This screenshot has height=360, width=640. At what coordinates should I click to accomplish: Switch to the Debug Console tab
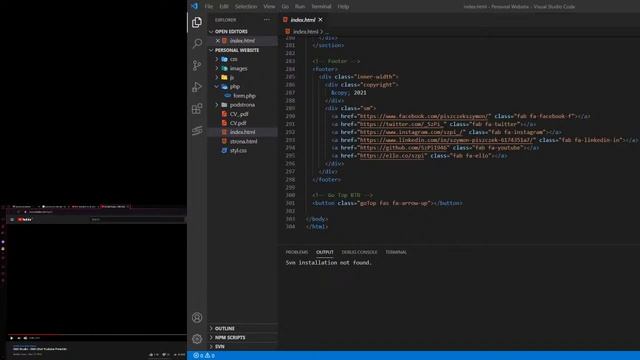[359, 252]
